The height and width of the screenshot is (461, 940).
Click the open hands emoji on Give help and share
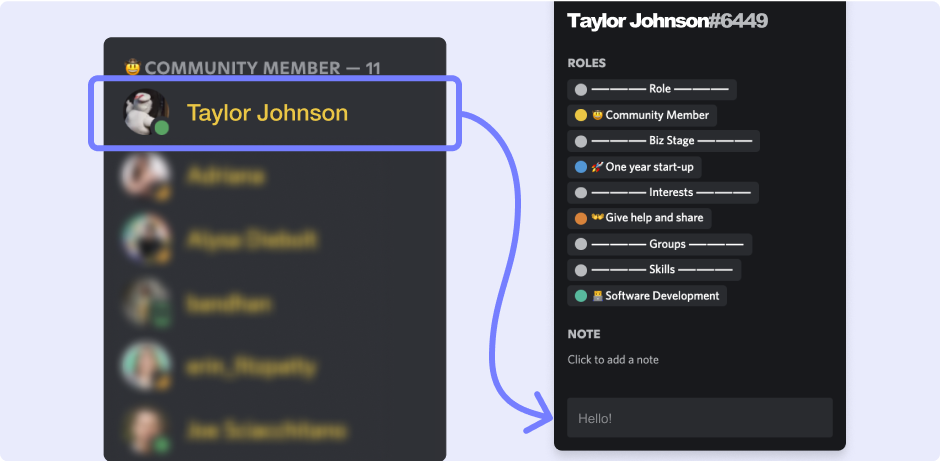tap(597, 218)
